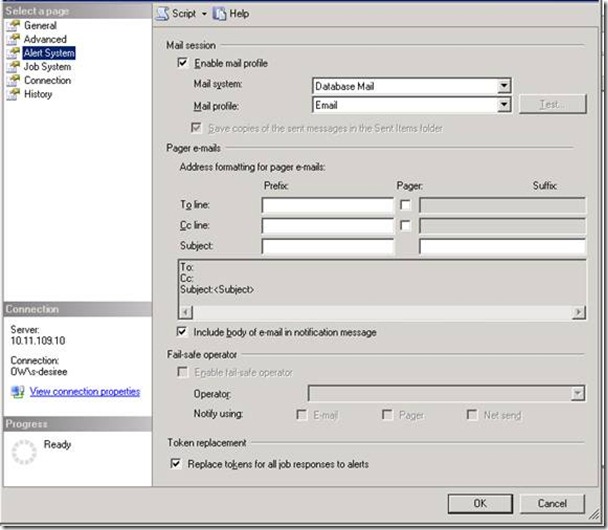Toggle Save copies of sent messages checkbox
The image size is (608, 530).
[x=196, y=128]
